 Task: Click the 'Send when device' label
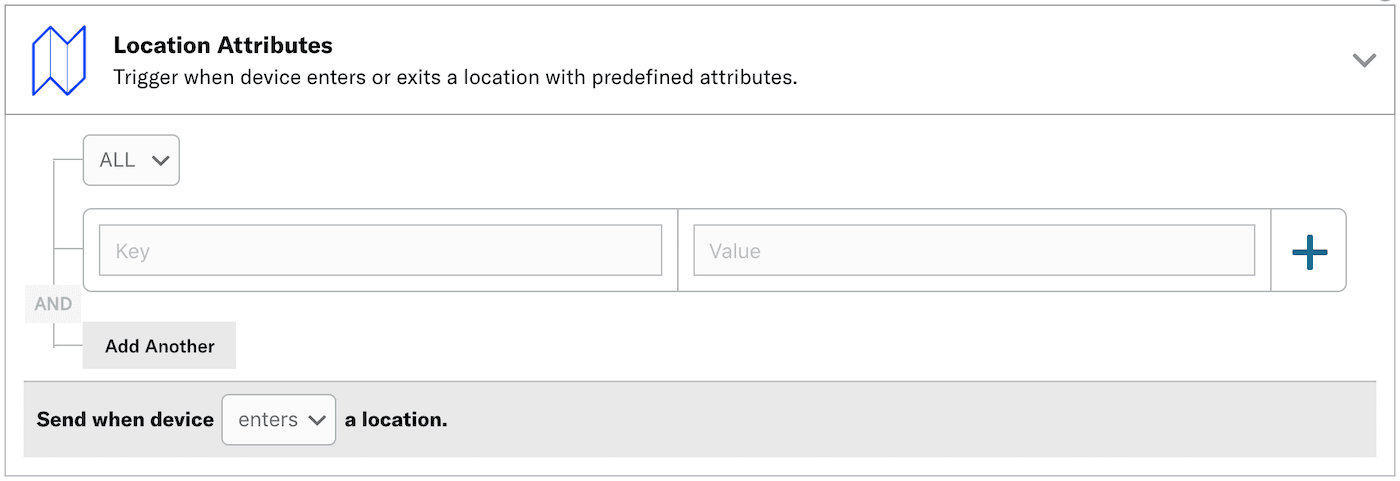125,420
